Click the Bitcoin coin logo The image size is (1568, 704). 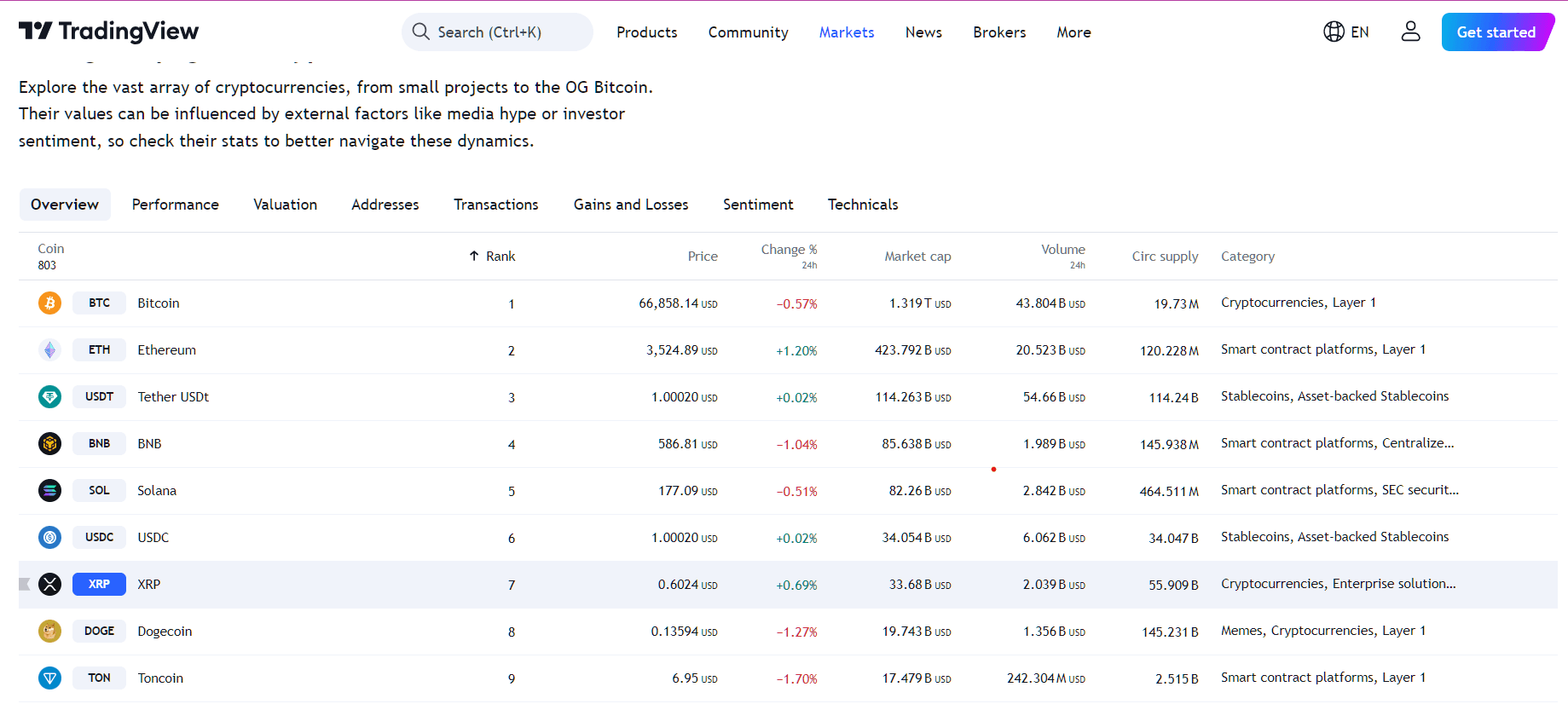click(50, 303)
